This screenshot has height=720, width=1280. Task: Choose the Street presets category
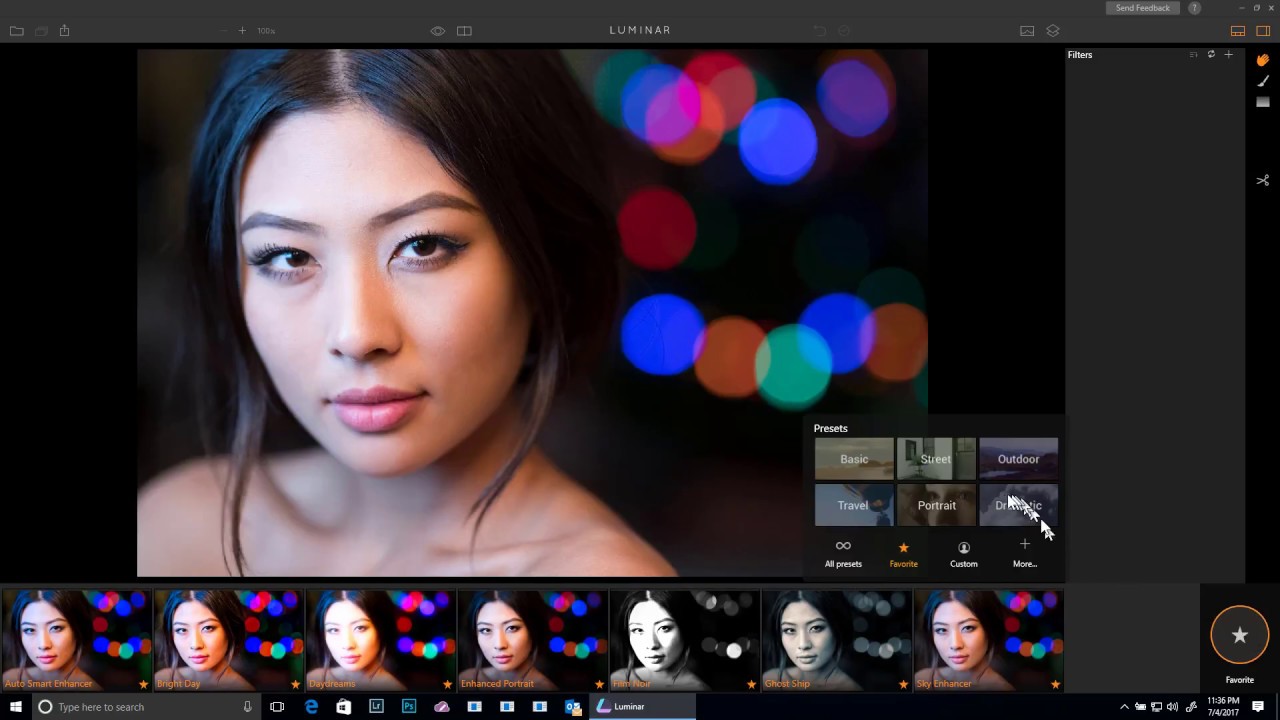click(x=936, y=459)
